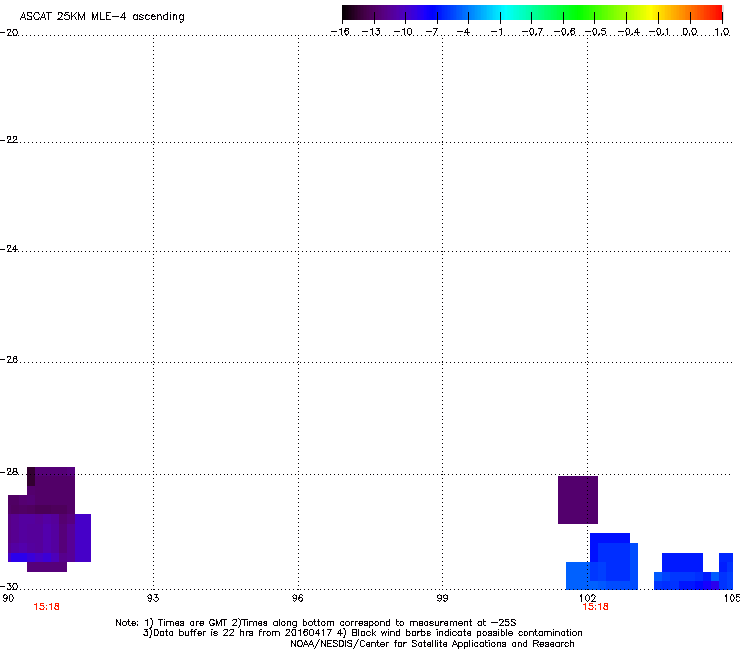Screen dimensions: 740x650
Task: Click the 93 longitude axis label
Action: 153,598
